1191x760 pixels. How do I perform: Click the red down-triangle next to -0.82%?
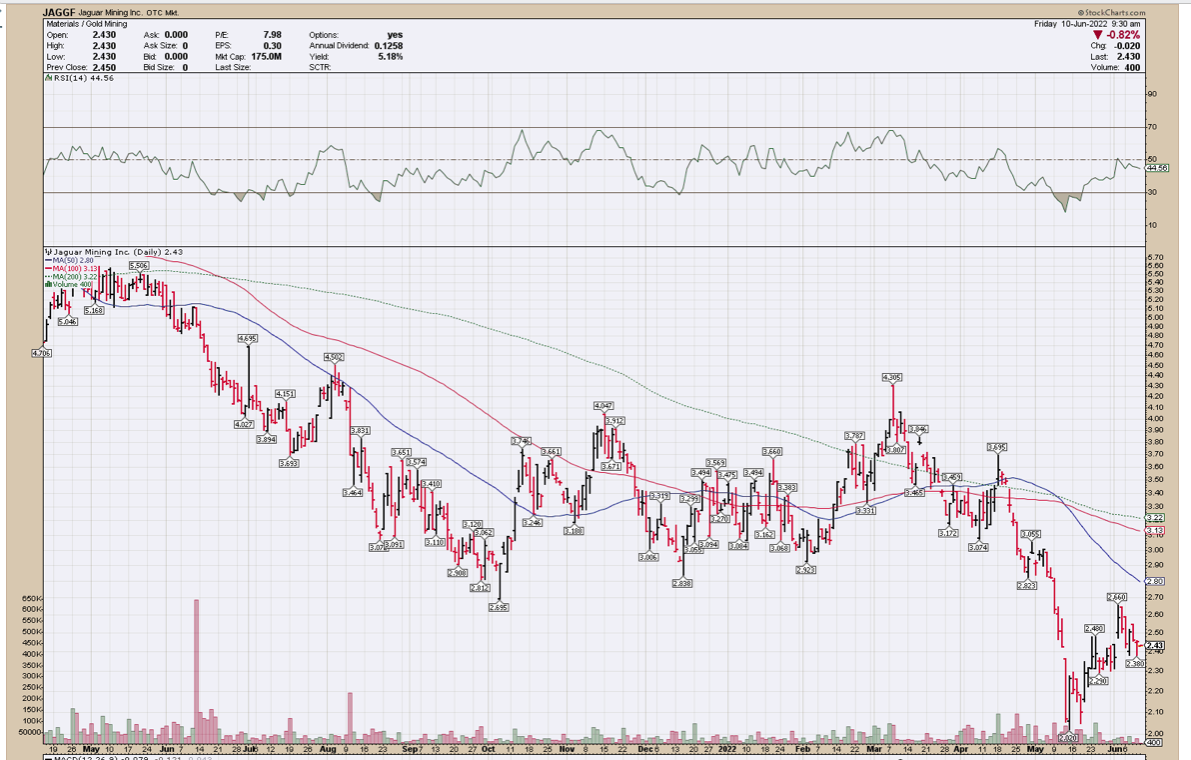click(x=1098, y=35)
